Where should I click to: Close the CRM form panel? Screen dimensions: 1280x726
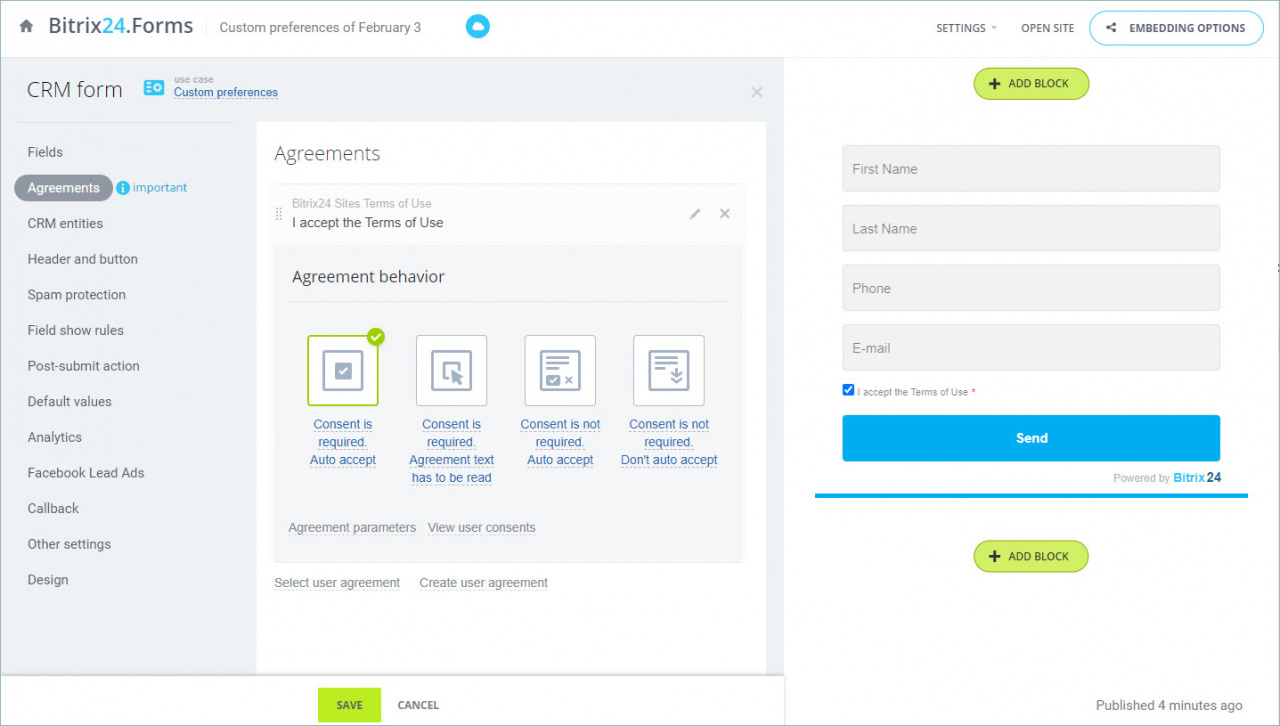[x=757, y=92]
